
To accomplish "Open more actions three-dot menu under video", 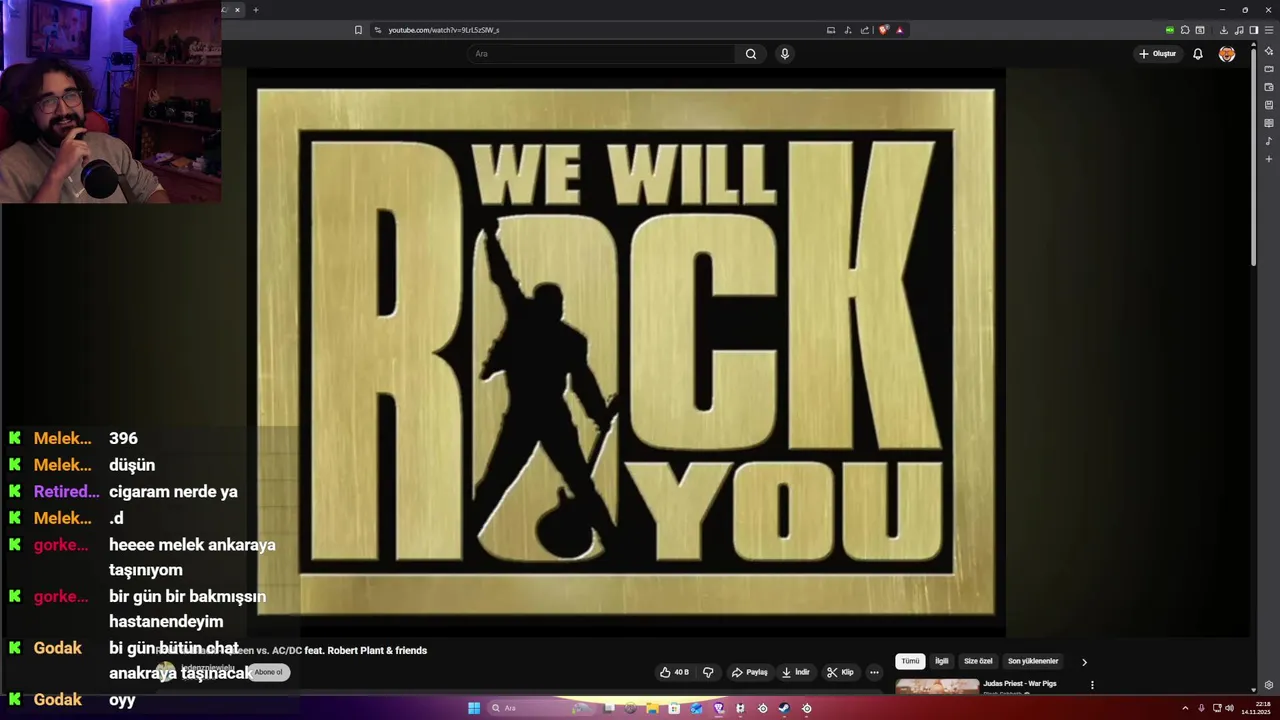I will point(874,672).
